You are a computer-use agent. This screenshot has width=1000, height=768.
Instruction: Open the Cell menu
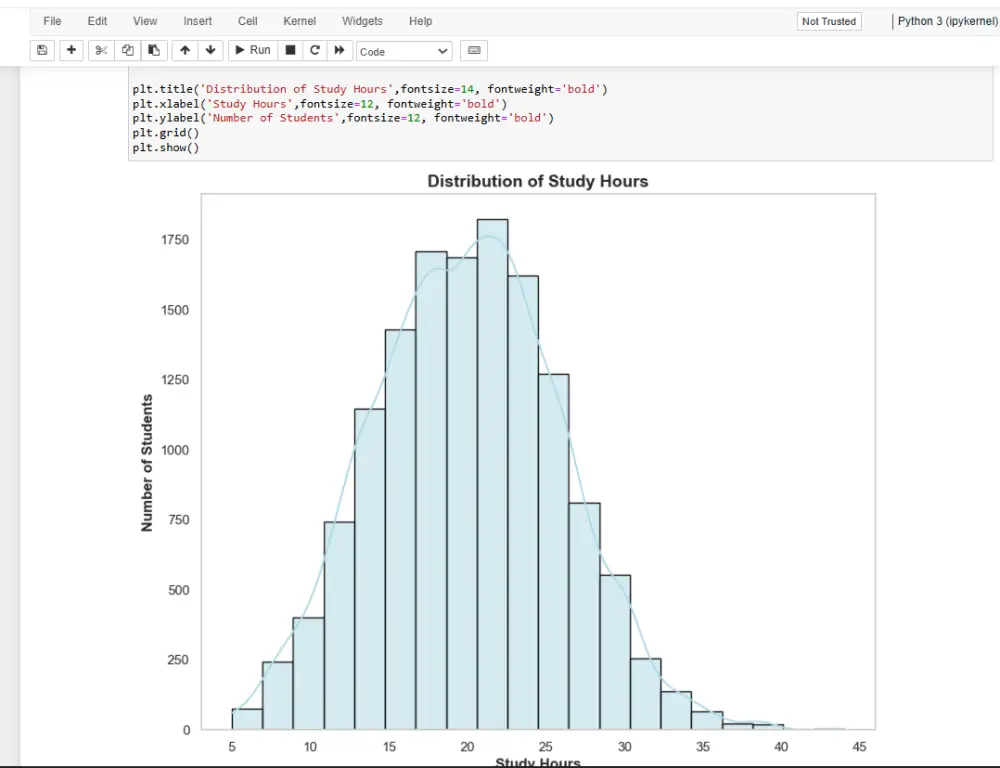click(247, 21)
